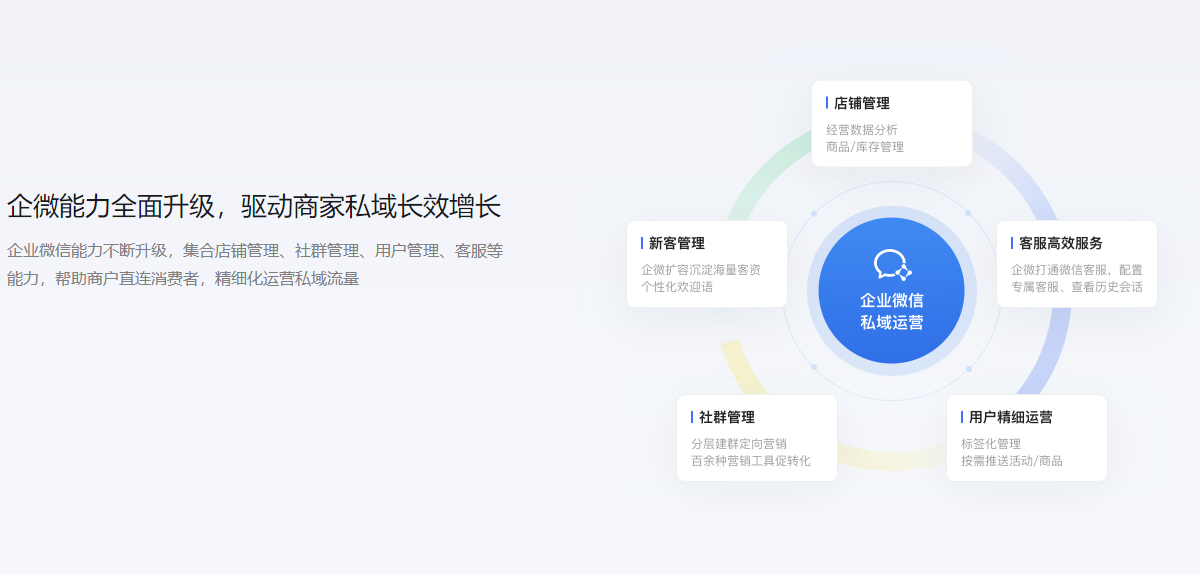Image resolution: width=1200 pixels, height=574 pixels.
Task: Click description line starting 企业微信能力不断升级
Action: pos(255,251)
